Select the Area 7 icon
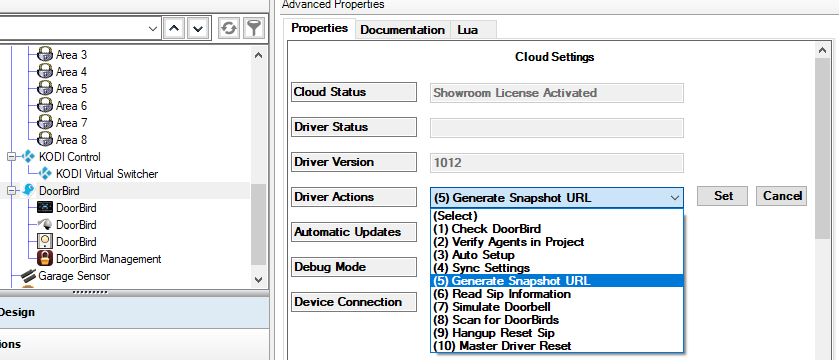This screenshot has width=839, height=360. (45, 122)
